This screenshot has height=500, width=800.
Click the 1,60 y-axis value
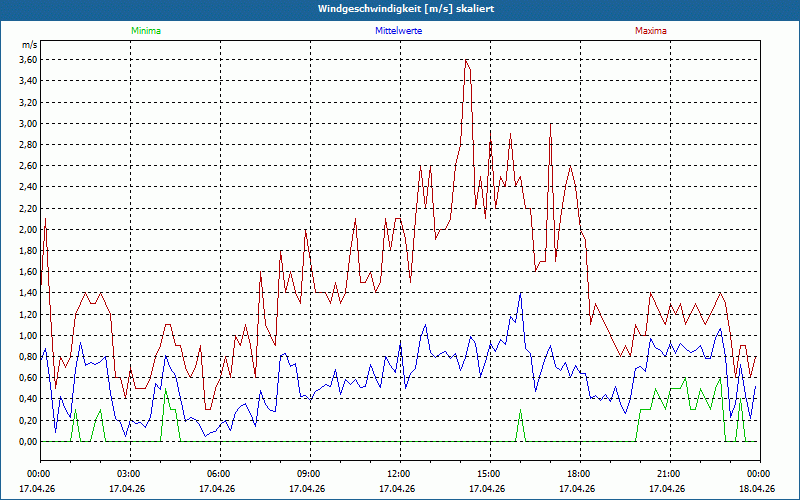point(28,272)
